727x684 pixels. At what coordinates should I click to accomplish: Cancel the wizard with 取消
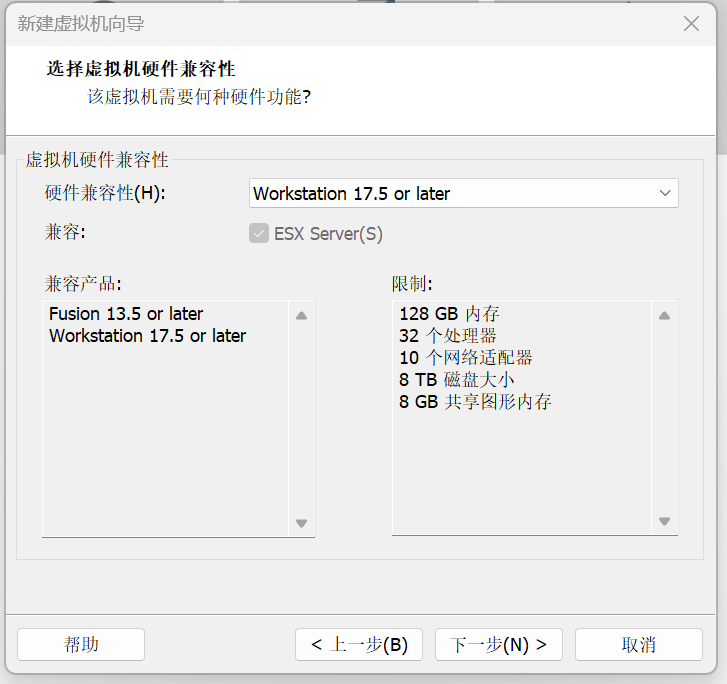click(639, 645)
